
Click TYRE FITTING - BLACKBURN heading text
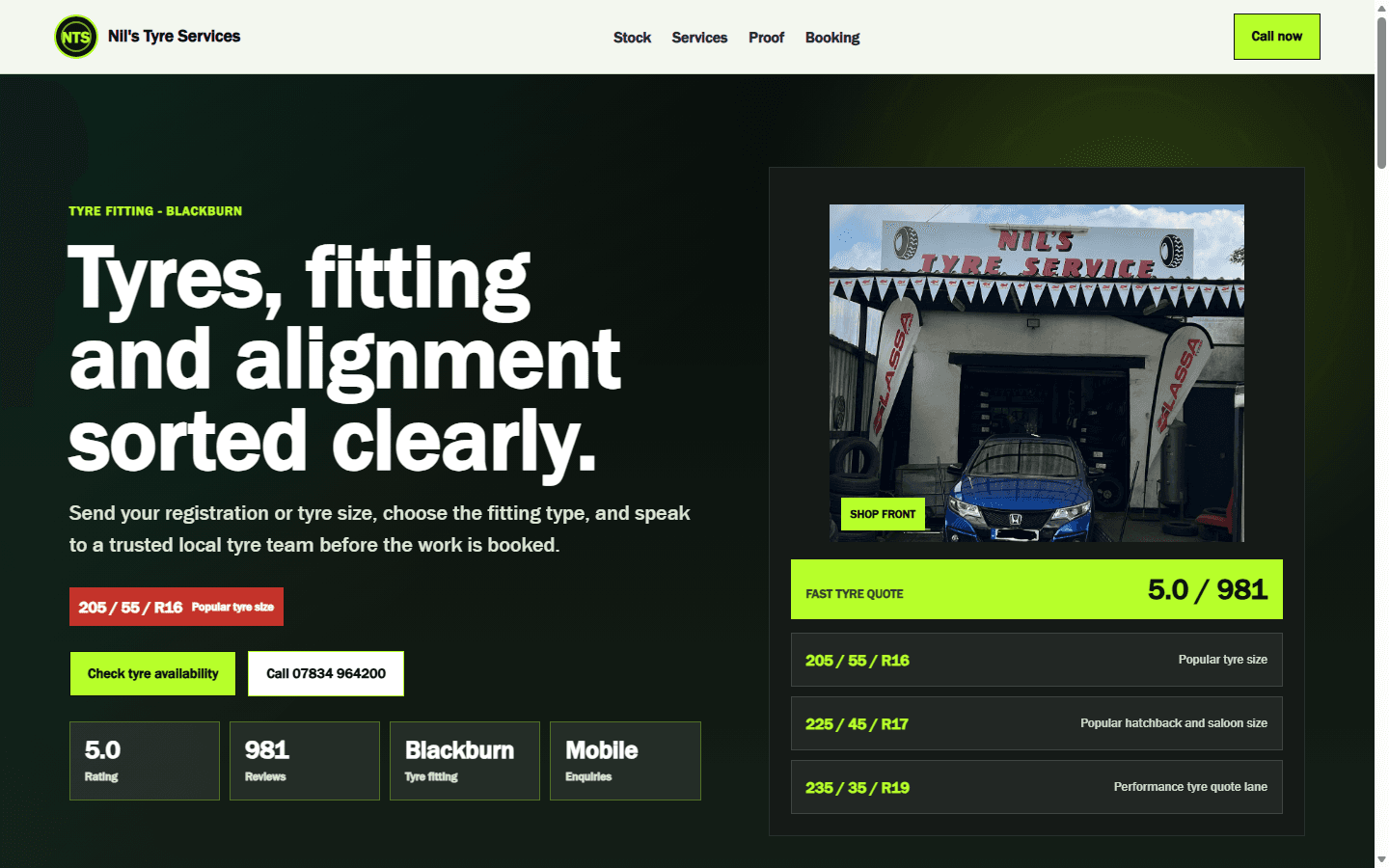coord(155,211)
